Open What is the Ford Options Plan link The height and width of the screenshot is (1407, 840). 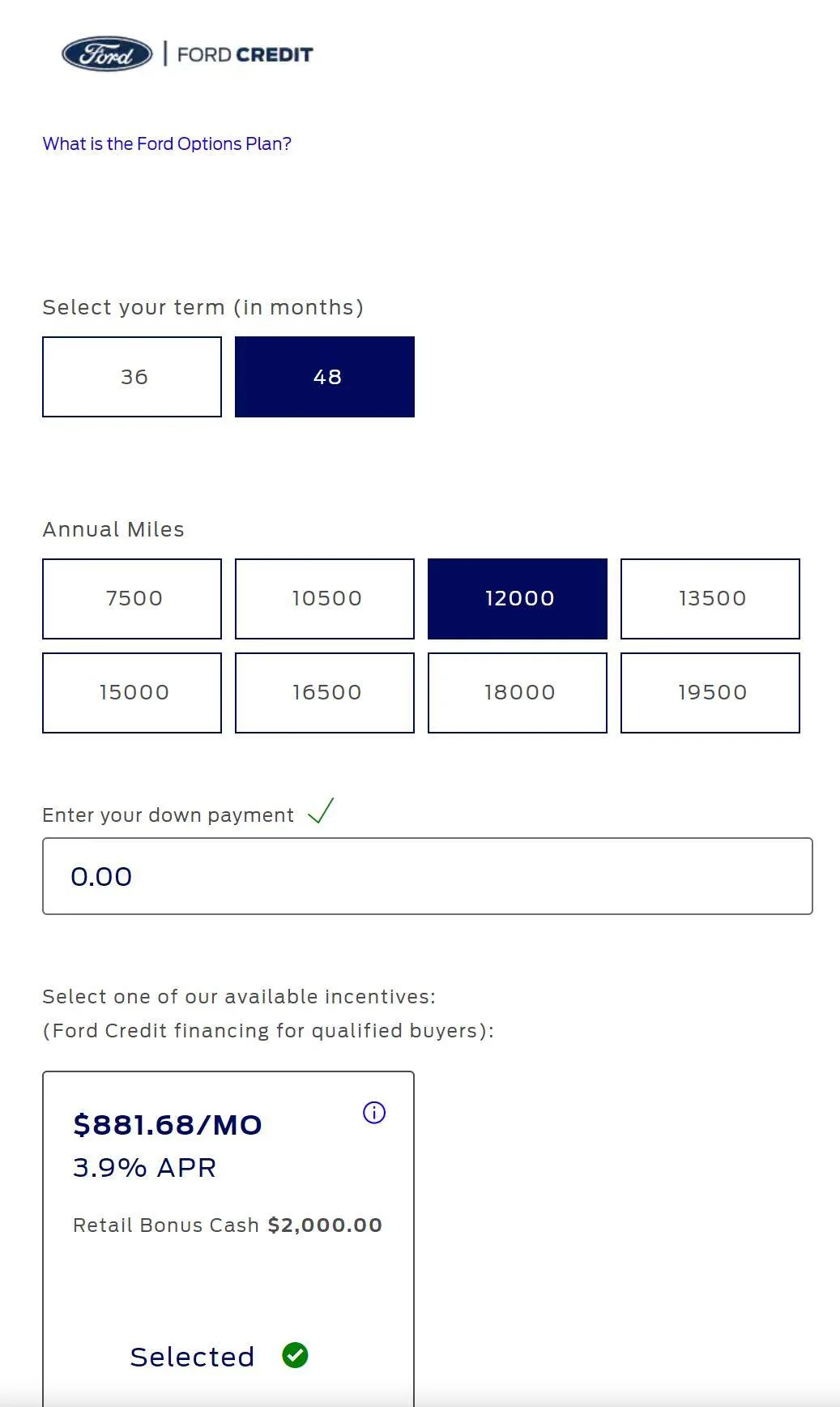point(167,143)
